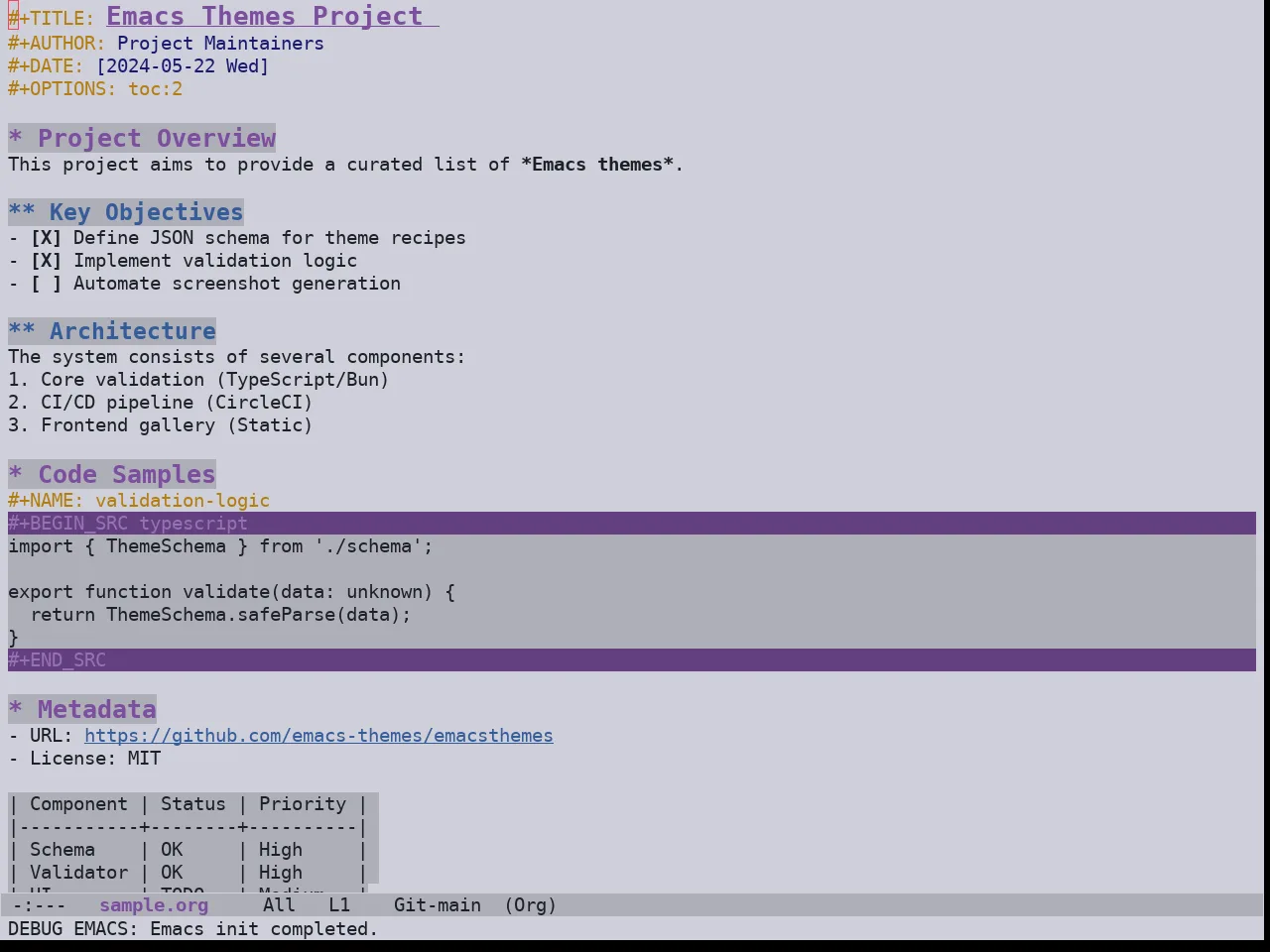Click the 'L1' line number indicator
This screenshot has width=1270, height=952.
pos(339,905)
